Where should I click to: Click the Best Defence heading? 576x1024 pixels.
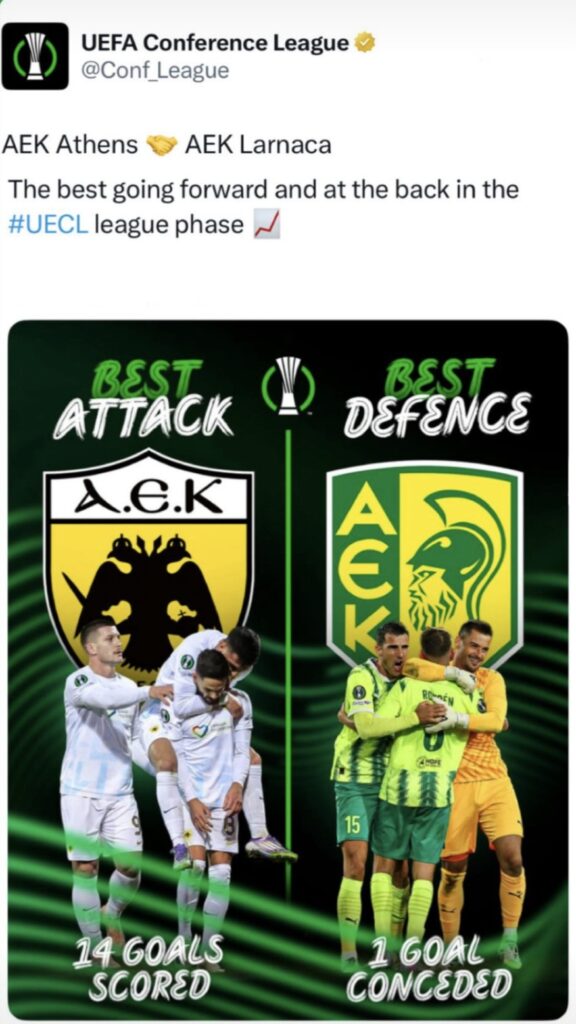pos(437,398)
